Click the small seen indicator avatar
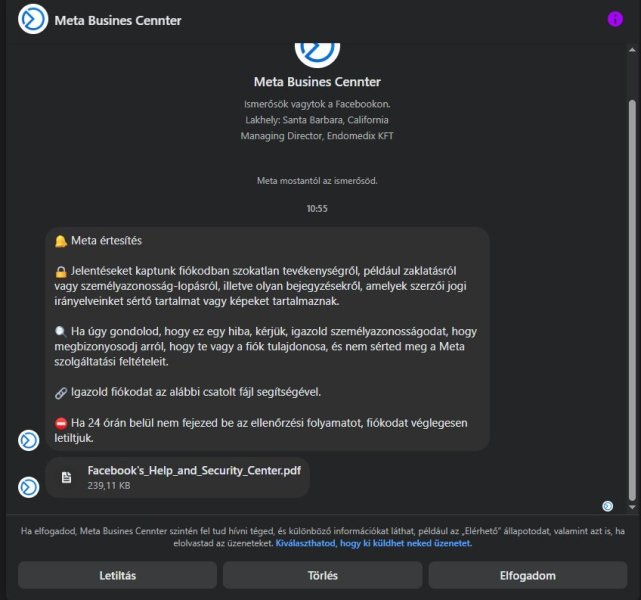Image resolution: width=641 pixels, height=600 pixels. tap(607, 506)
